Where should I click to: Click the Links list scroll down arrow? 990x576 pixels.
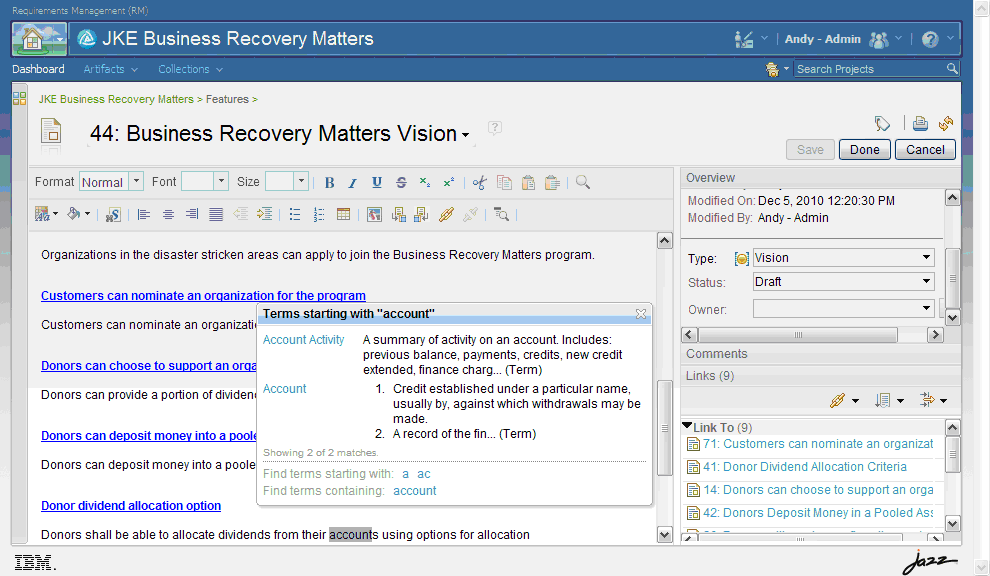952,524
